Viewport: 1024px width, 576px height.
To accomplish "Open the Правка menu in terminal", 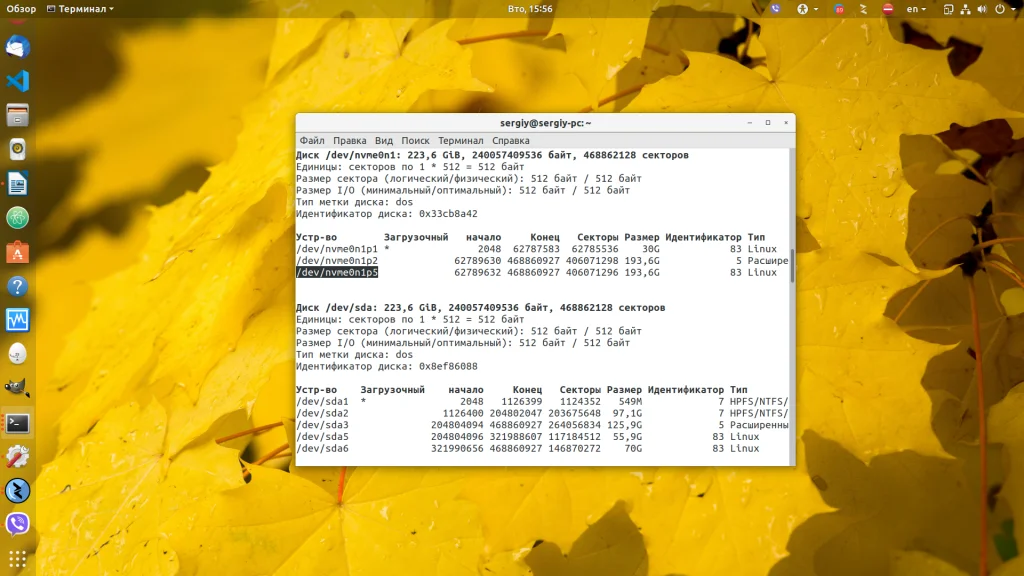I will click(x=349, y=140).
